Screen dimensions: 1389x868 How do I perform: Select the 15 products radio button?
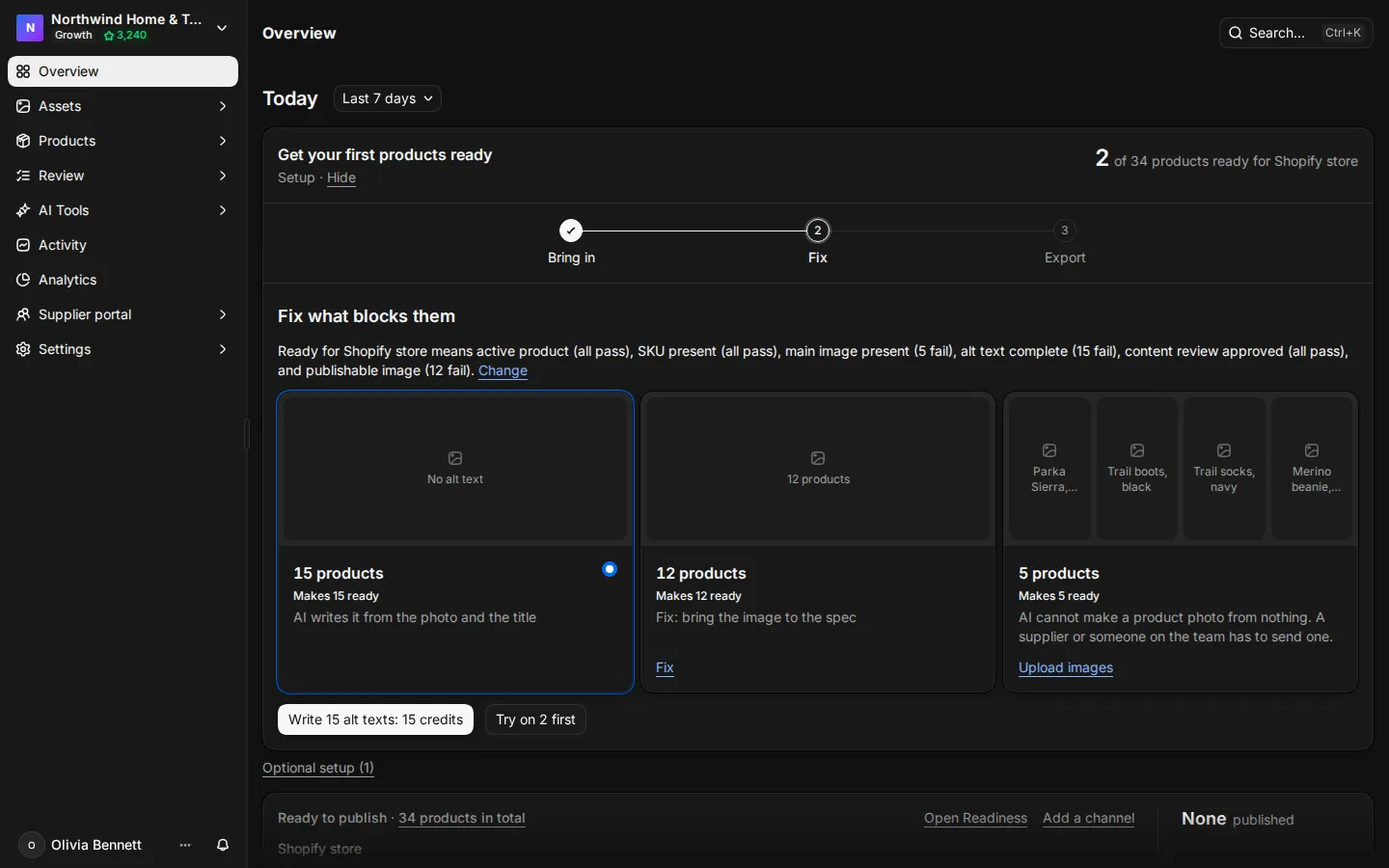(x=610, y=569)
